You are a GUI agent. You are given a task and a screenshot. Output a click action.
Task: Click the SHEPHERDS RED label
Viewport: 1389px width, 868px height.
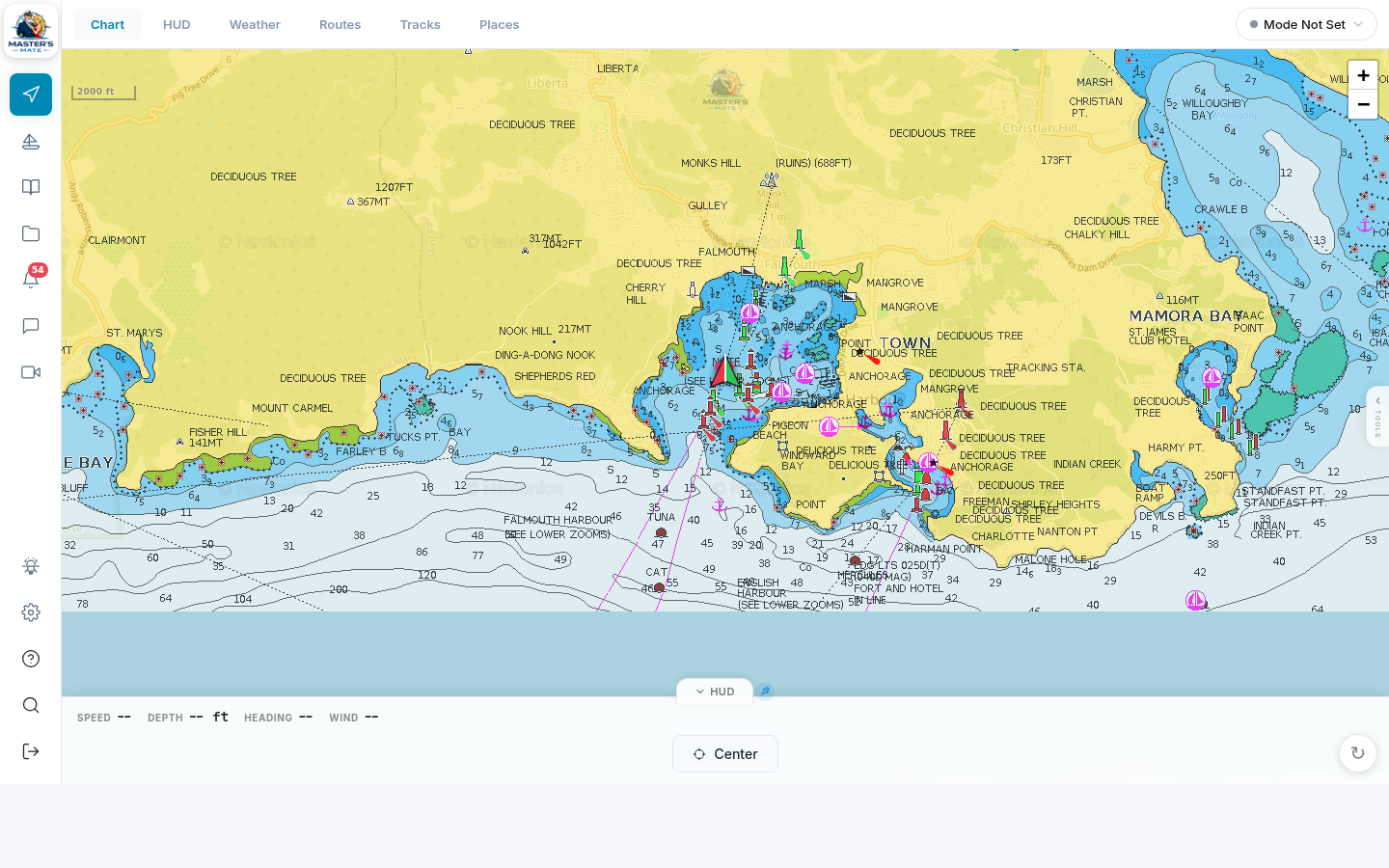(555, 376)
